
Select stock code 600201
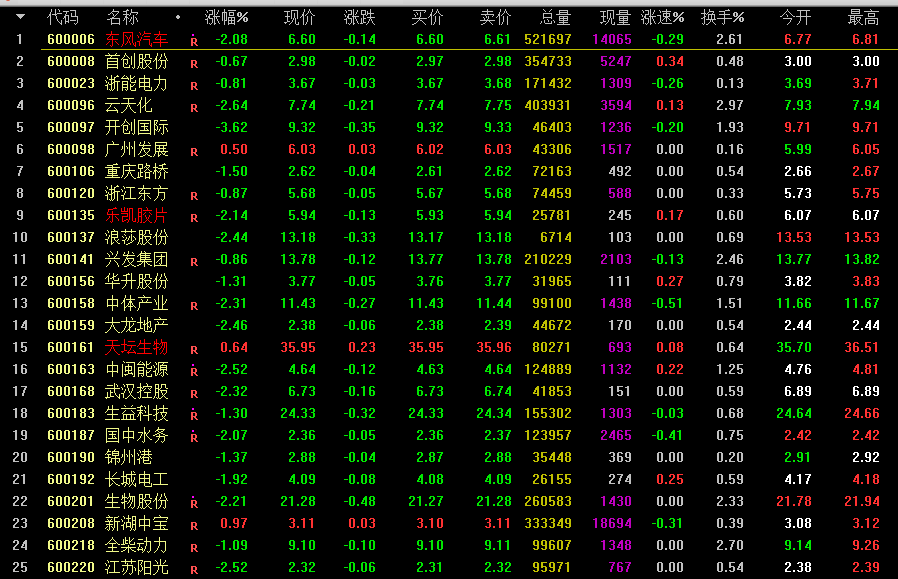pyautogui.click(x=71, y=501)
